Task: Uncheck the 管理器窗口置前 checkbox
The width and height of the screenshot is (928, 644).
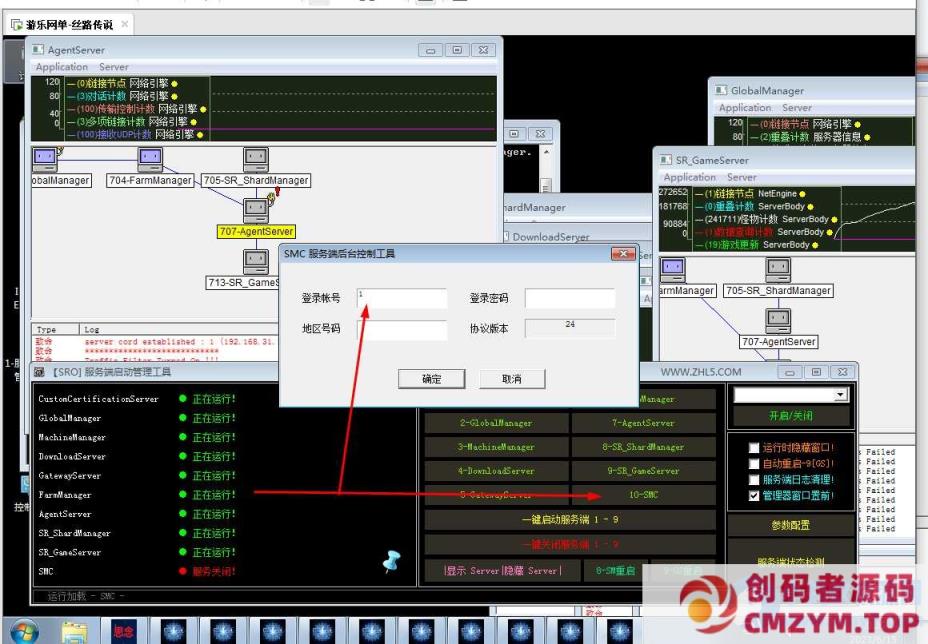Action: pyautogui.click(x=755, y=495)
